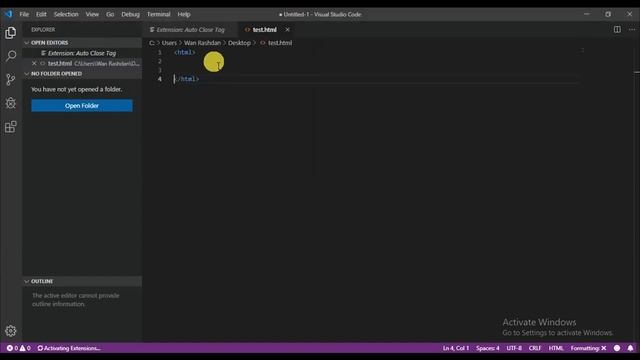
Task: Open the Go menu
Action: (110, 14)
